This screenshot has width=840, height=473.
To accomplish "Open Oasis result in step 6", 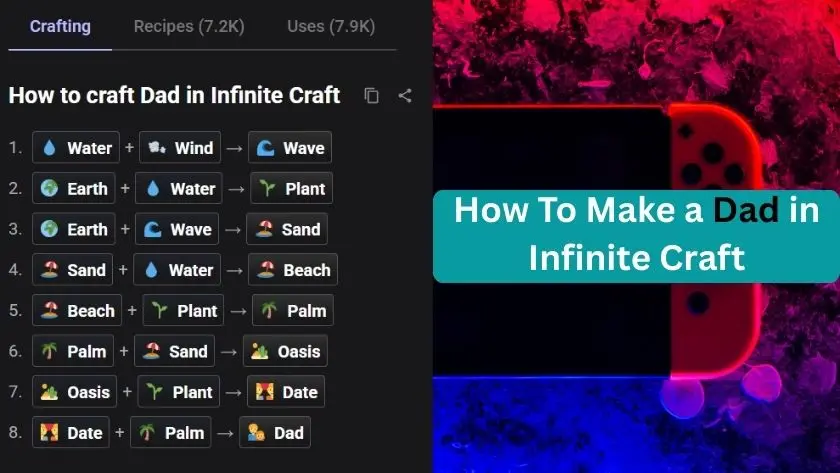I will pyautogui.click(x=286, y=351).
